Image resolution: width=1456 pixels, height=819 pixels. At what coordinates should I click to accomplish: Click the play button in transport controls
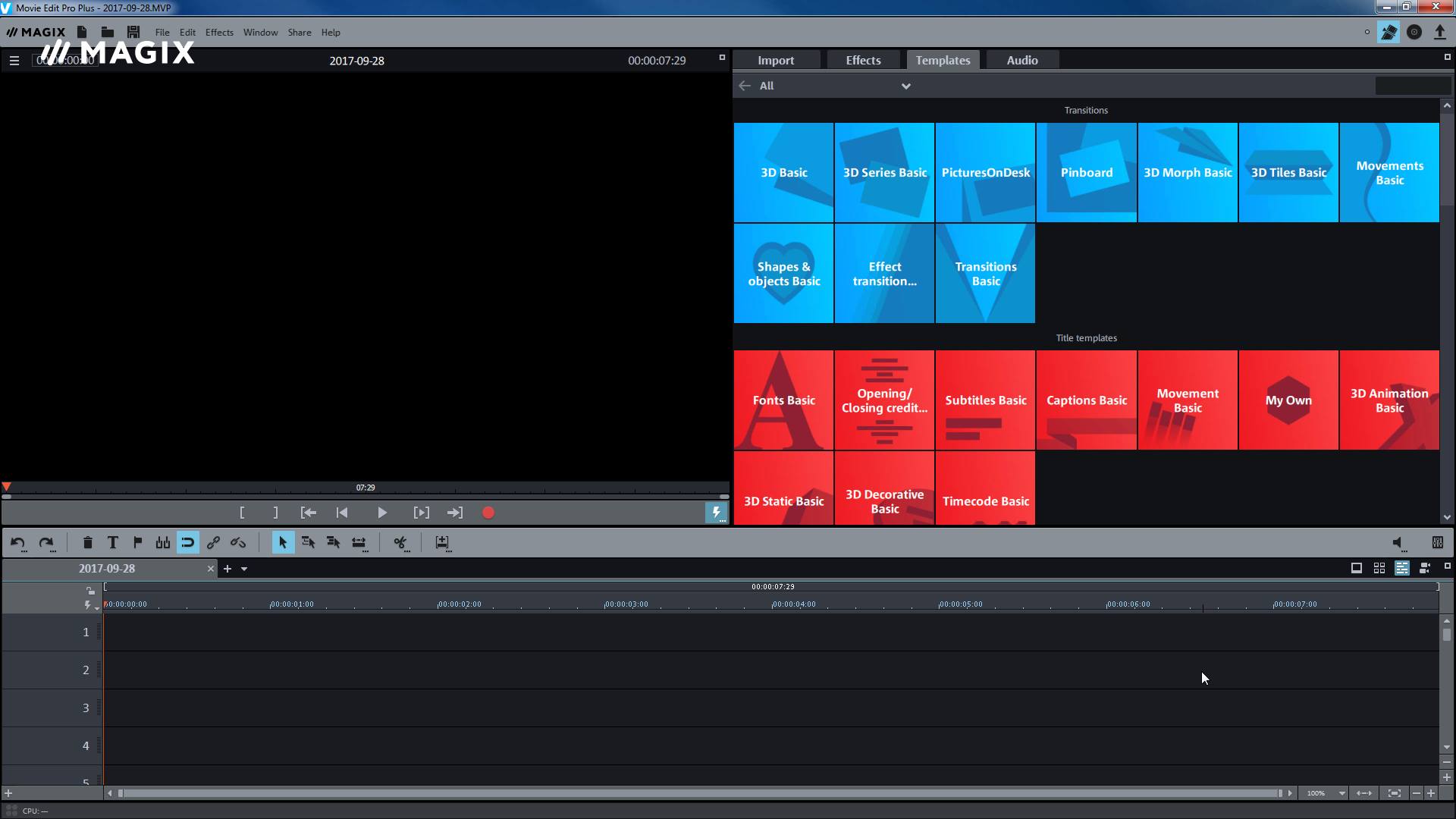(x=381, y=512)
